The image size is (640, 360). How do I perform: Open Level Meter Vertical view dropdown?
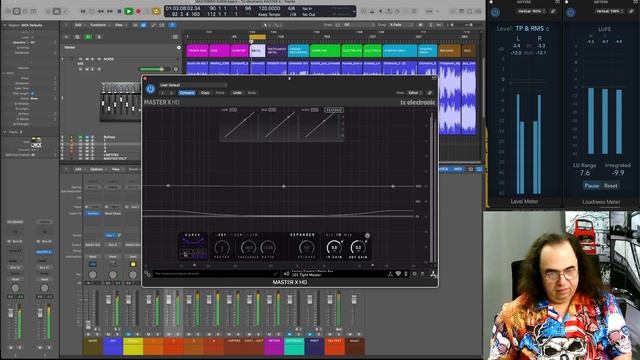pos(530,11)
